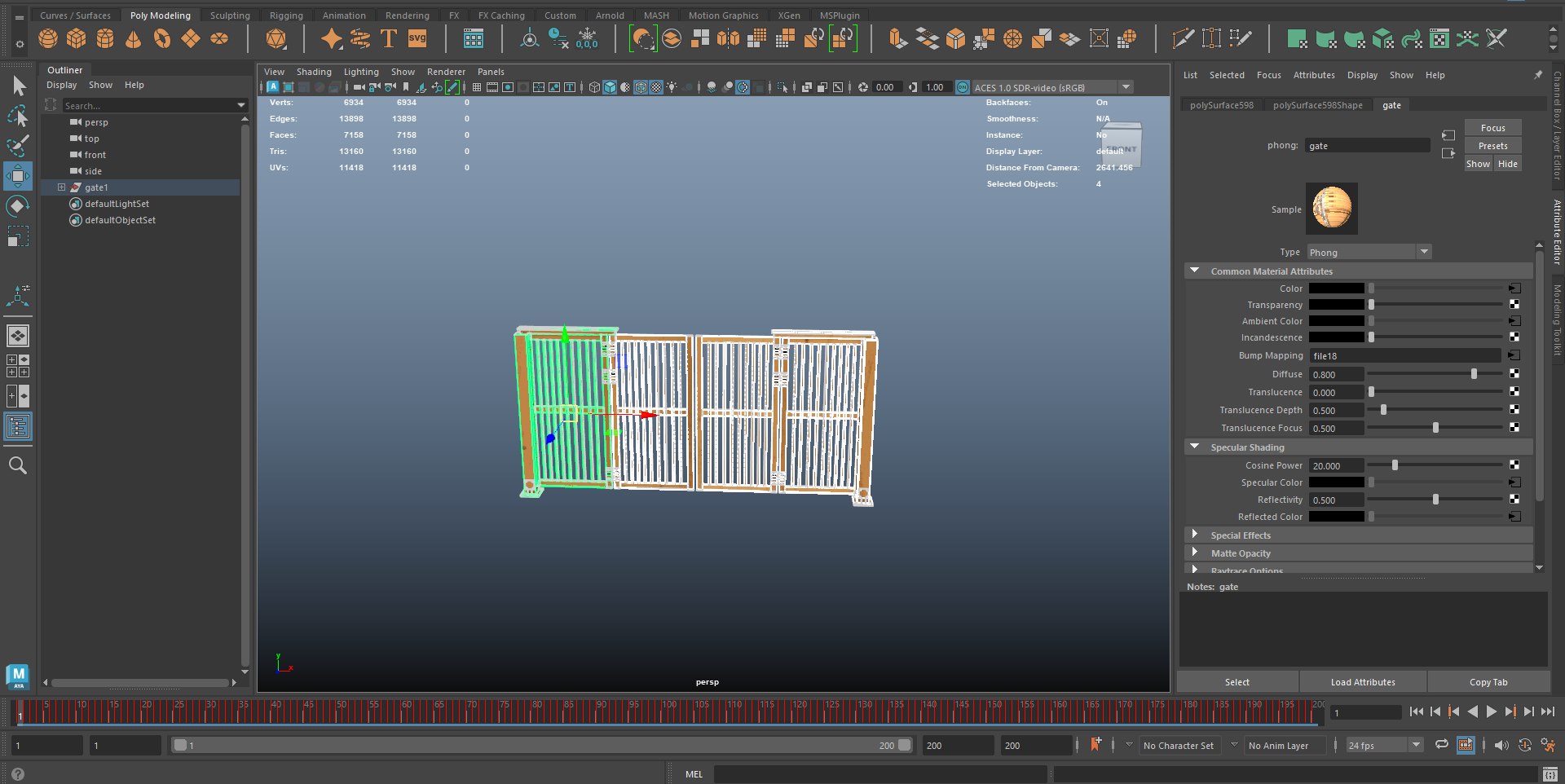Click the freeze transformations snowflake icon

(x=587, y=38)
